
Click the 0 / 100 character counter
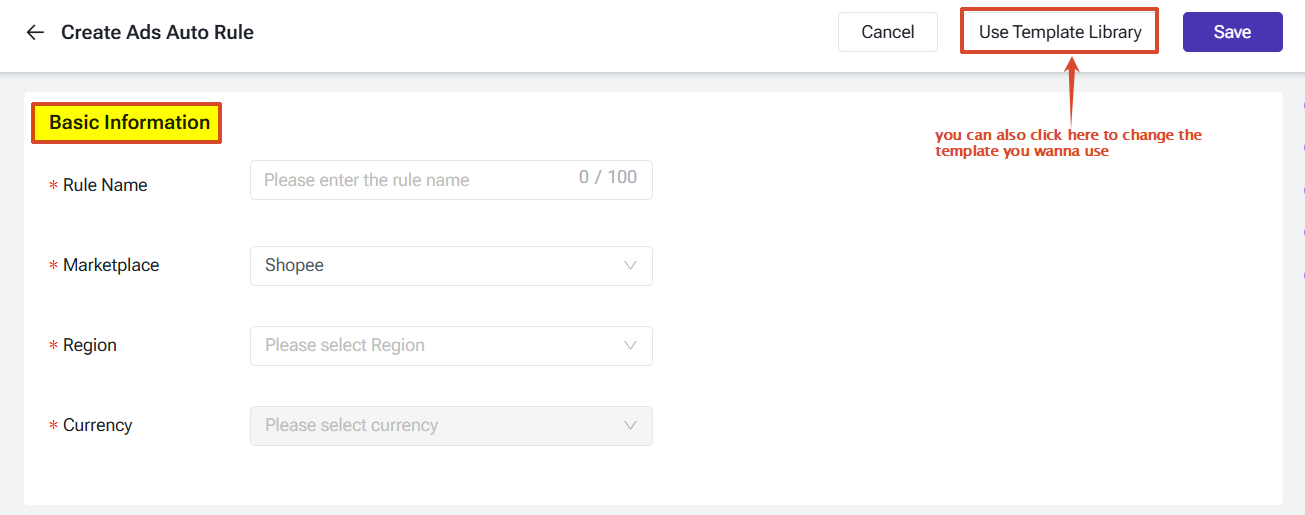point(607,178)
